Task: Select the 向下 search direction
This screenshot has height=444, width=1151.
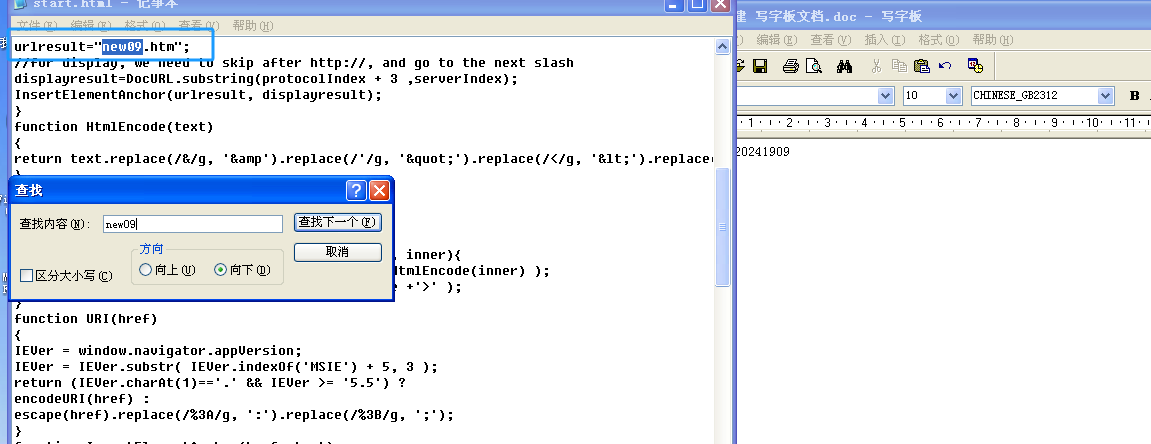Action: 220,270
